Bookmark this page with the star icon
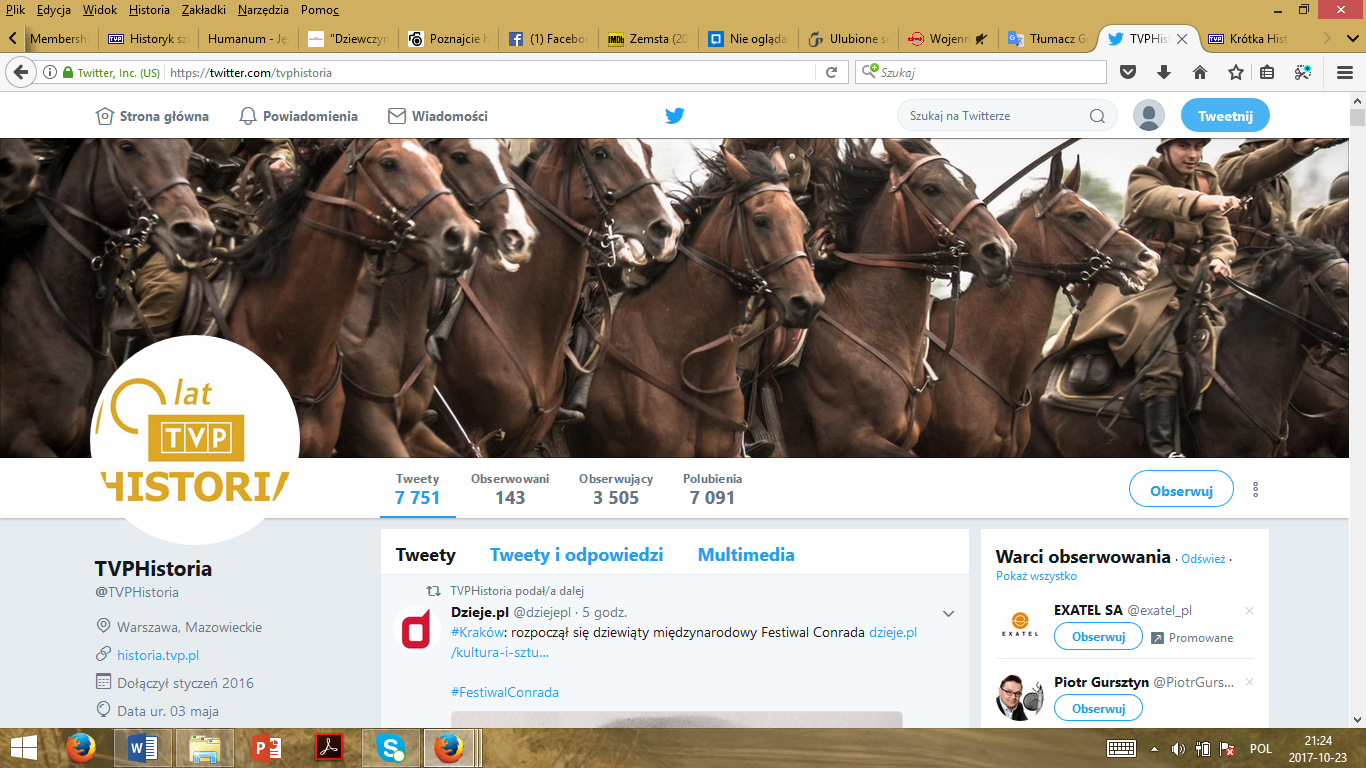Screen dimensions: 1366x768 [x=1236, y=72]
